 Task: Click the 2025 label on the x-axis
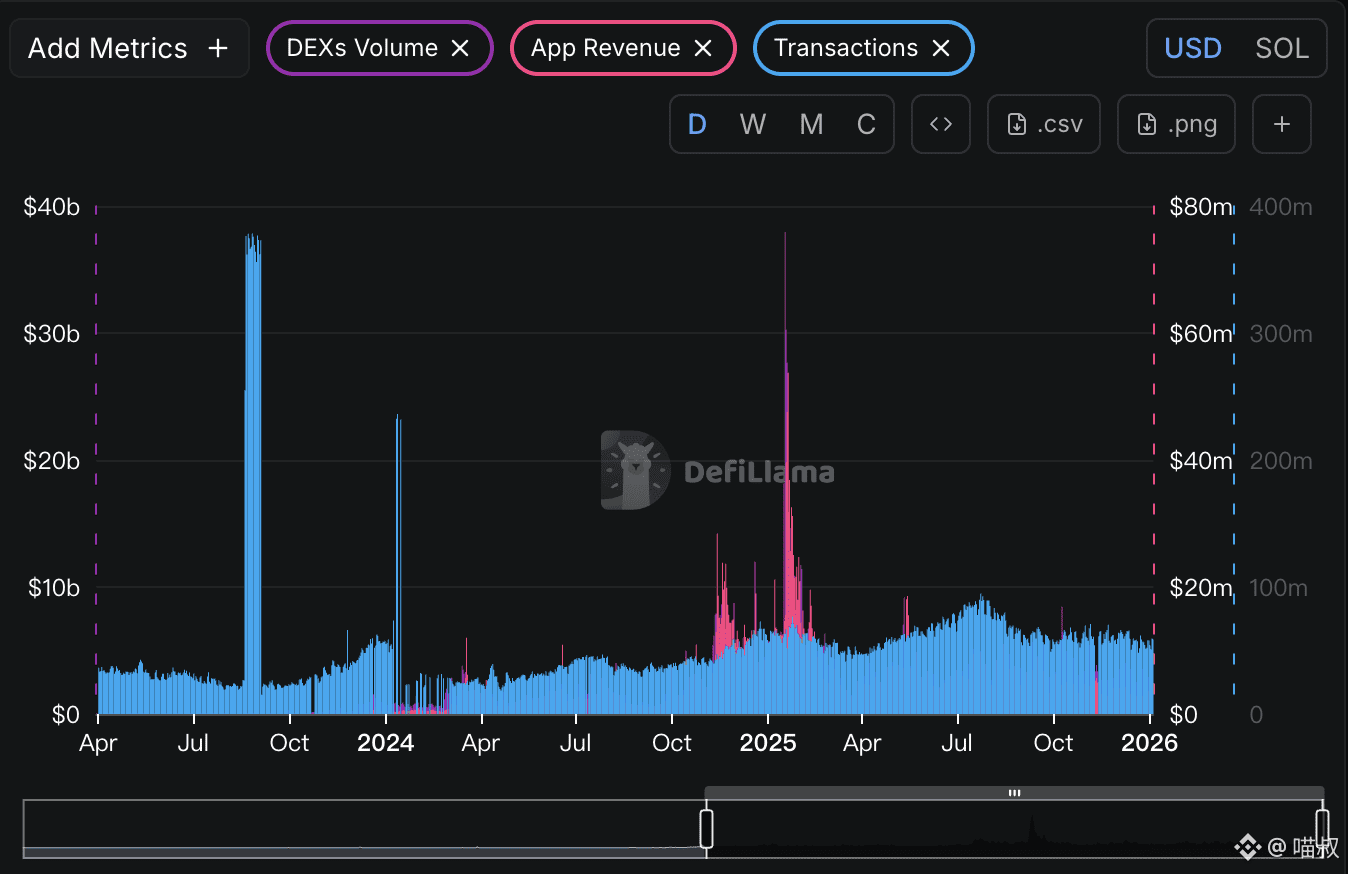coord(767,743)
